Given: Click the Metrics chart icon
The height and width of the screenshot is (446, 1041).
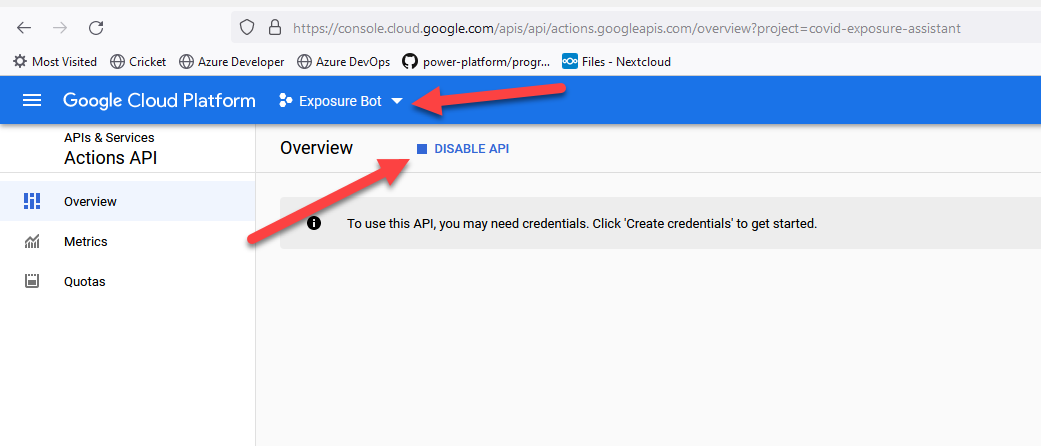Looking at the screenshot, I should click(31, 241).
